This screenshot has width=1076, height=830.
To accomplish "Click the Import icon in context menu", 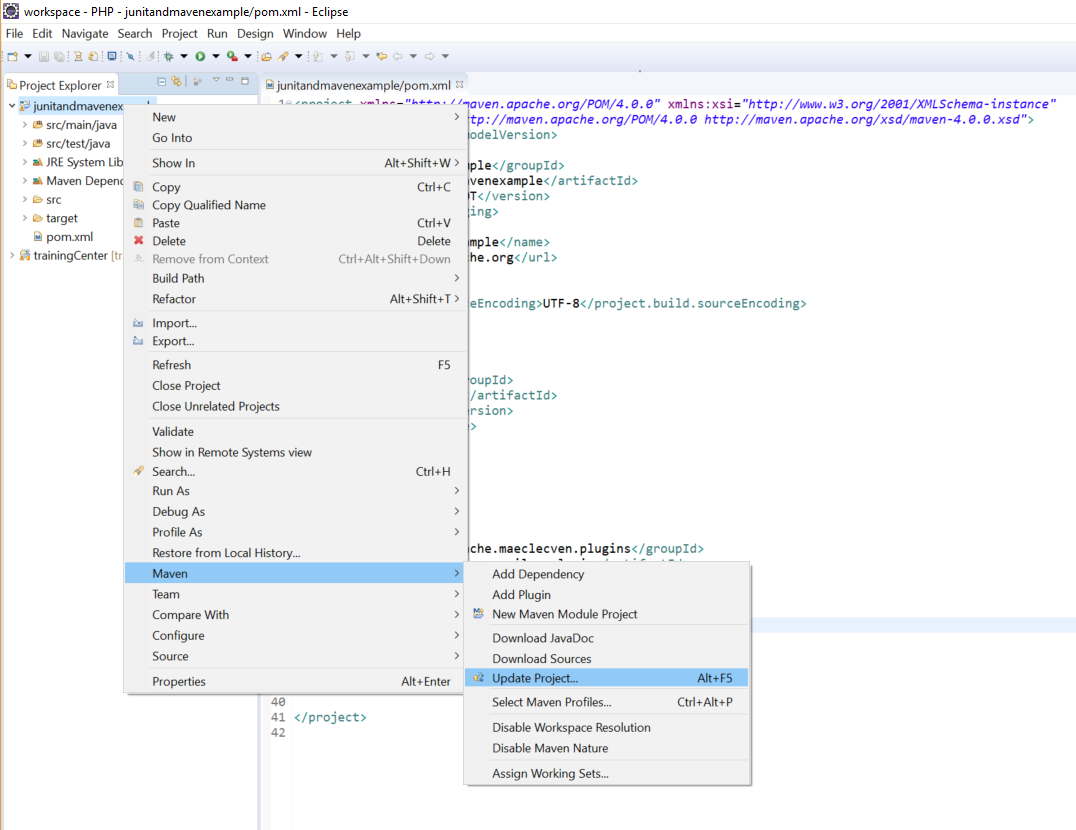I will [139, 322].
